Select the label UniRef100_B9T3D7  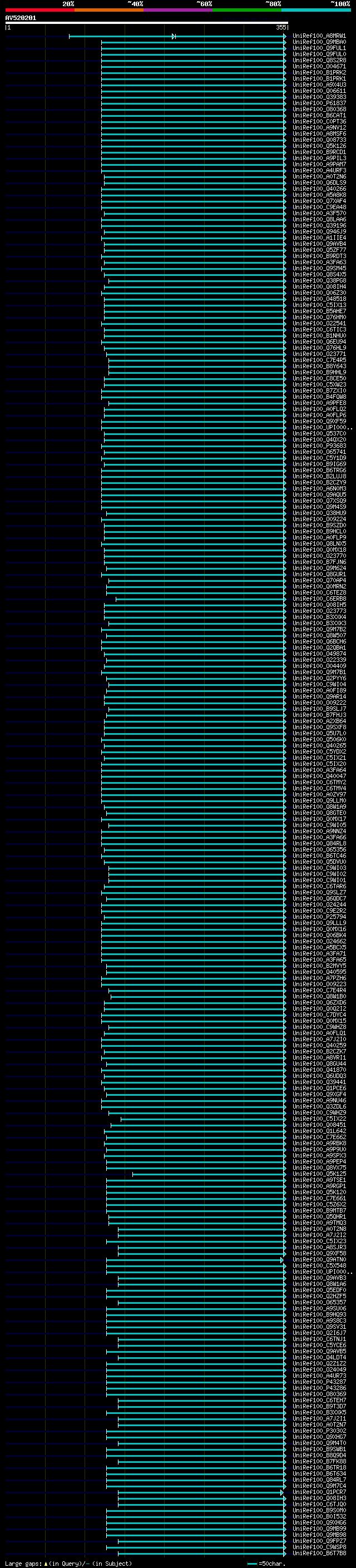[x=319, y=1406]
